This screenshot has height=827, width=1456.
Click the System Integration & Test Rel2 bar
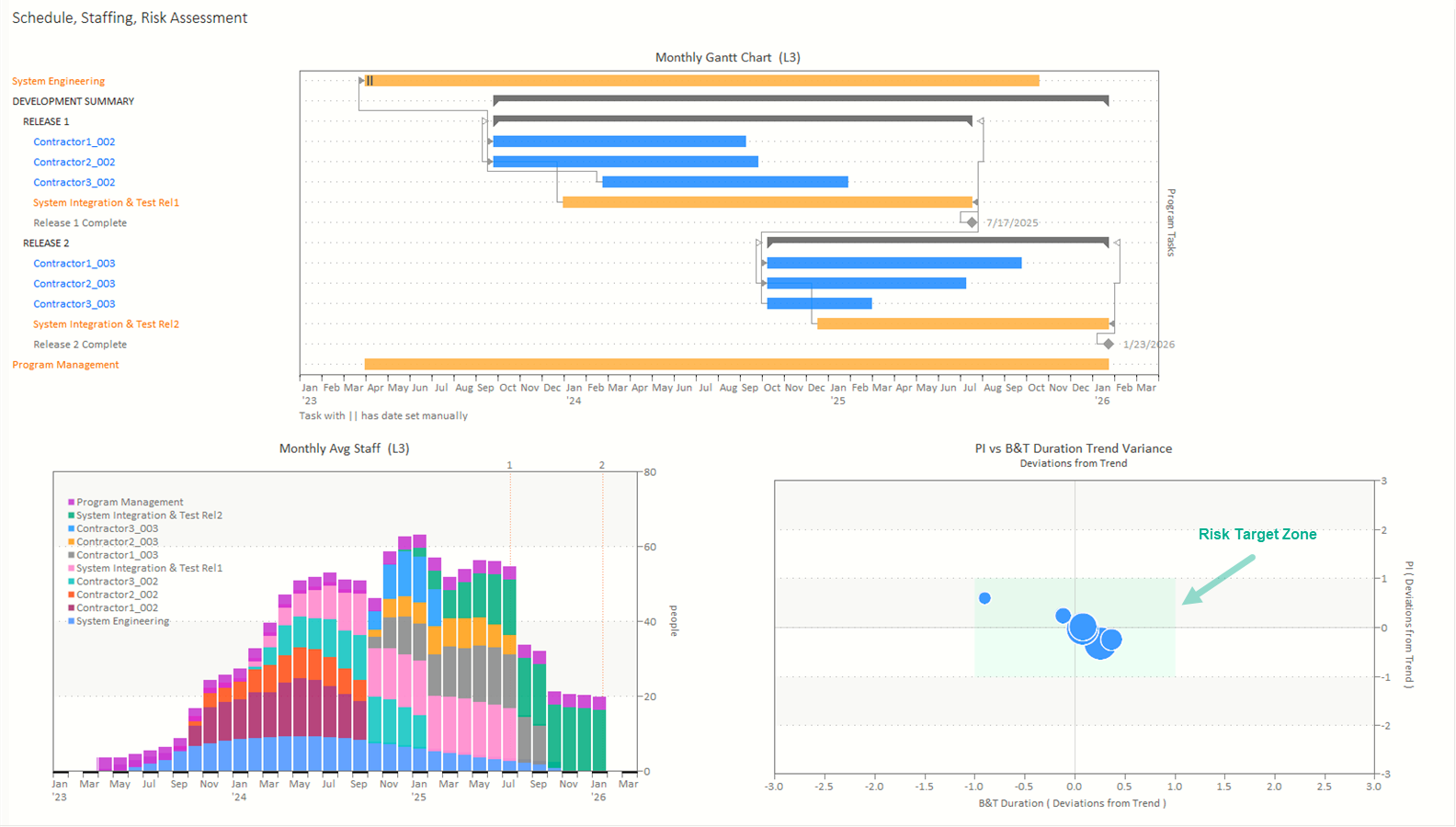click(962, 323)
